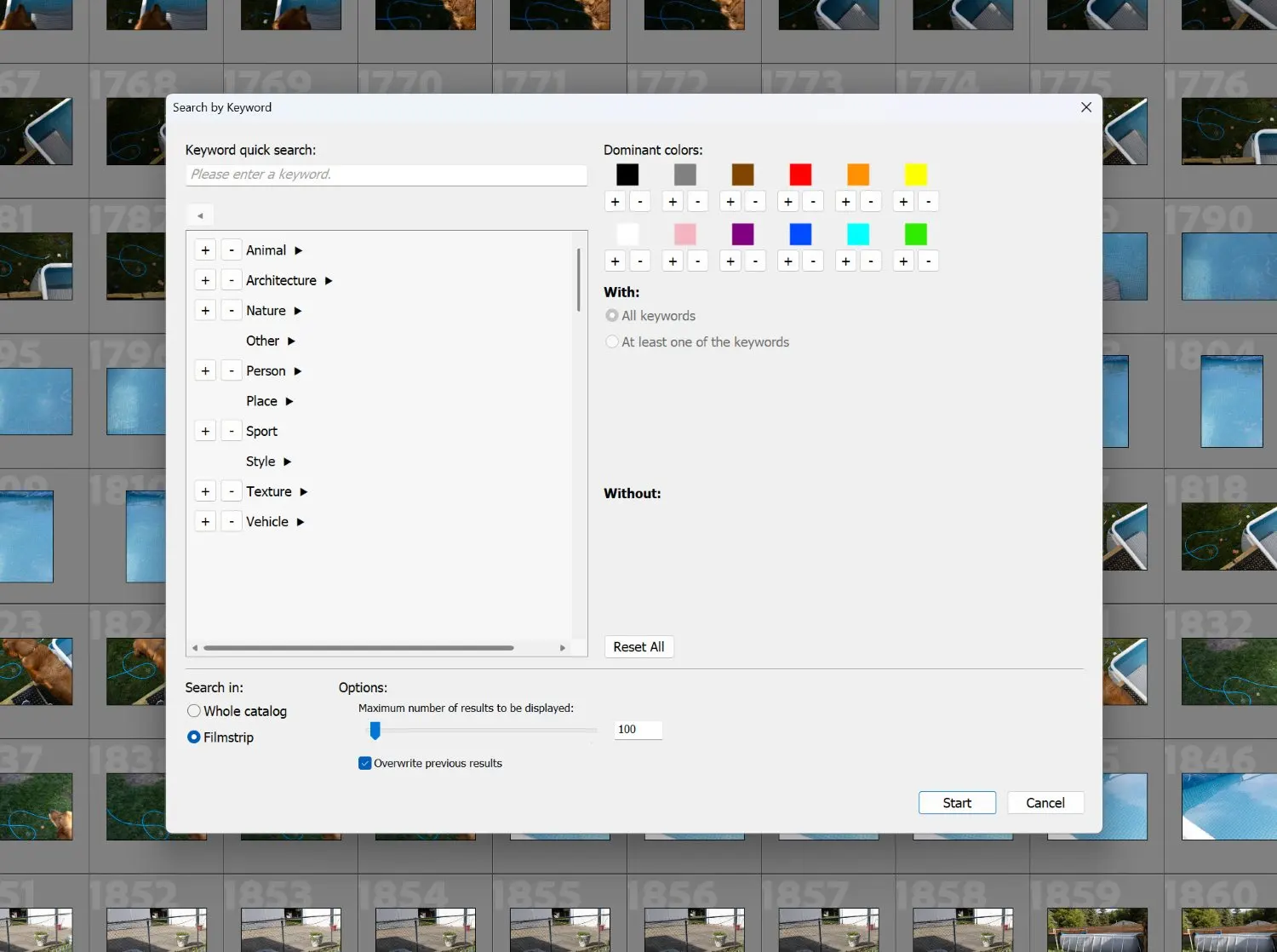Click the Reset All button
This screenshot has height=952, width=1277.
click(x=638, y=646)
